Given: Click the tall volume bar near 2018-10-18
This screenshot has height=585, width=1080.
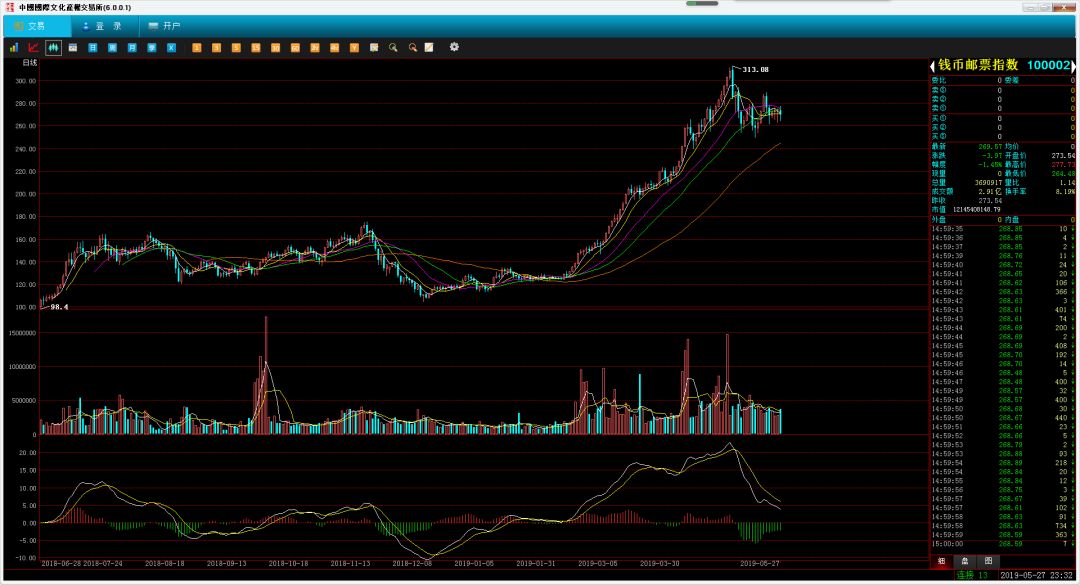Looking at the screenshot, I should 266,376.
